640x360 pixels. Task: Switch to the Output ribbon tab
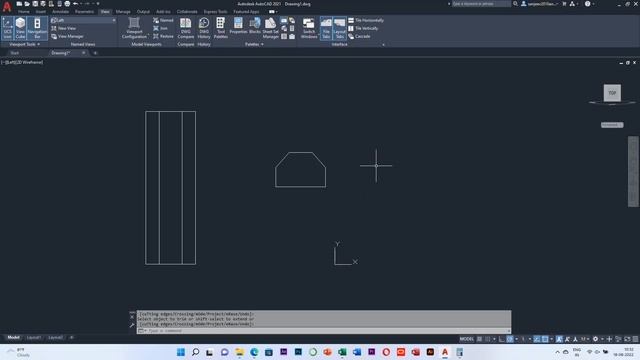tap(143, 12)
